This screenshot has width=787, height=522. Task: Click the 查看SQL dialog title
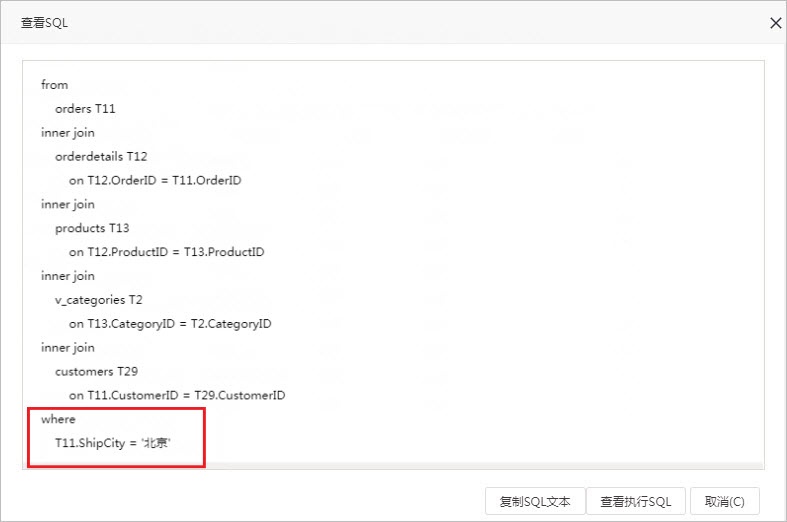[x=44, y=23]
